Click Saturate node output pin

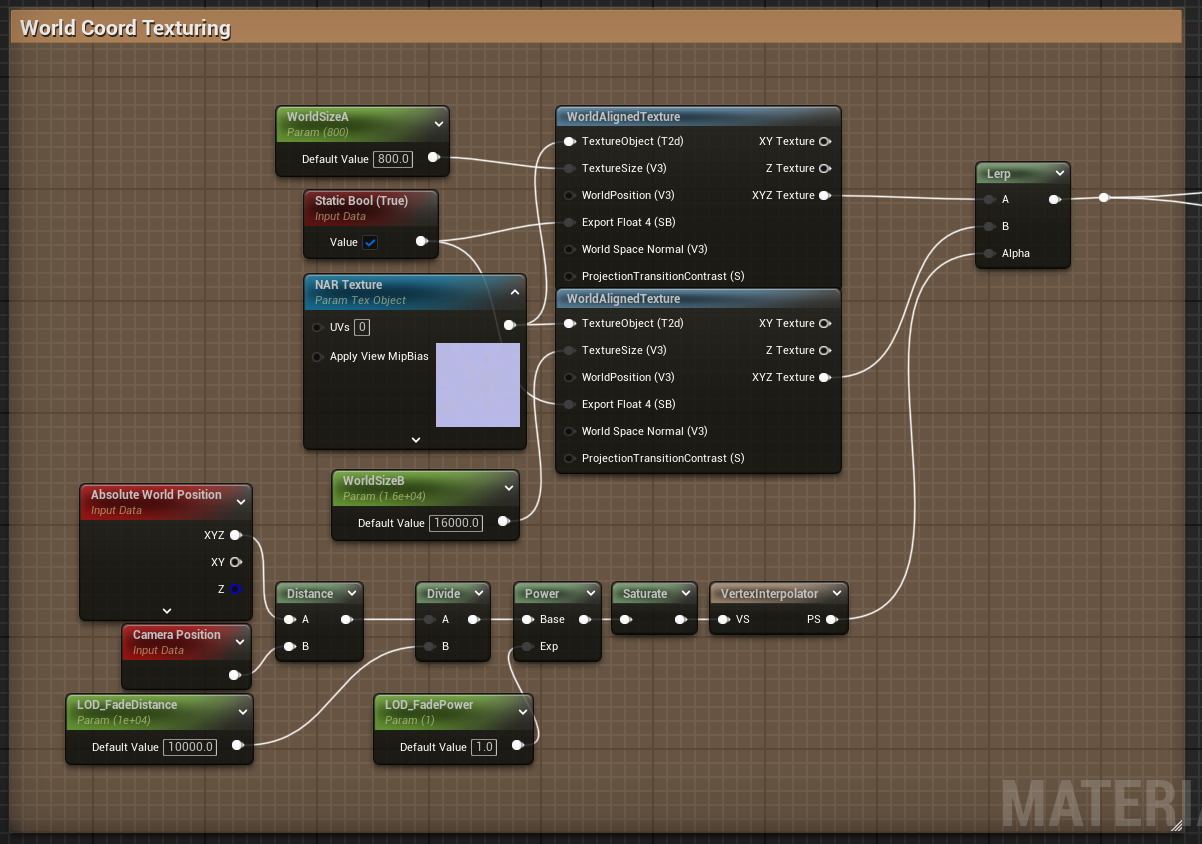[681, 620]
